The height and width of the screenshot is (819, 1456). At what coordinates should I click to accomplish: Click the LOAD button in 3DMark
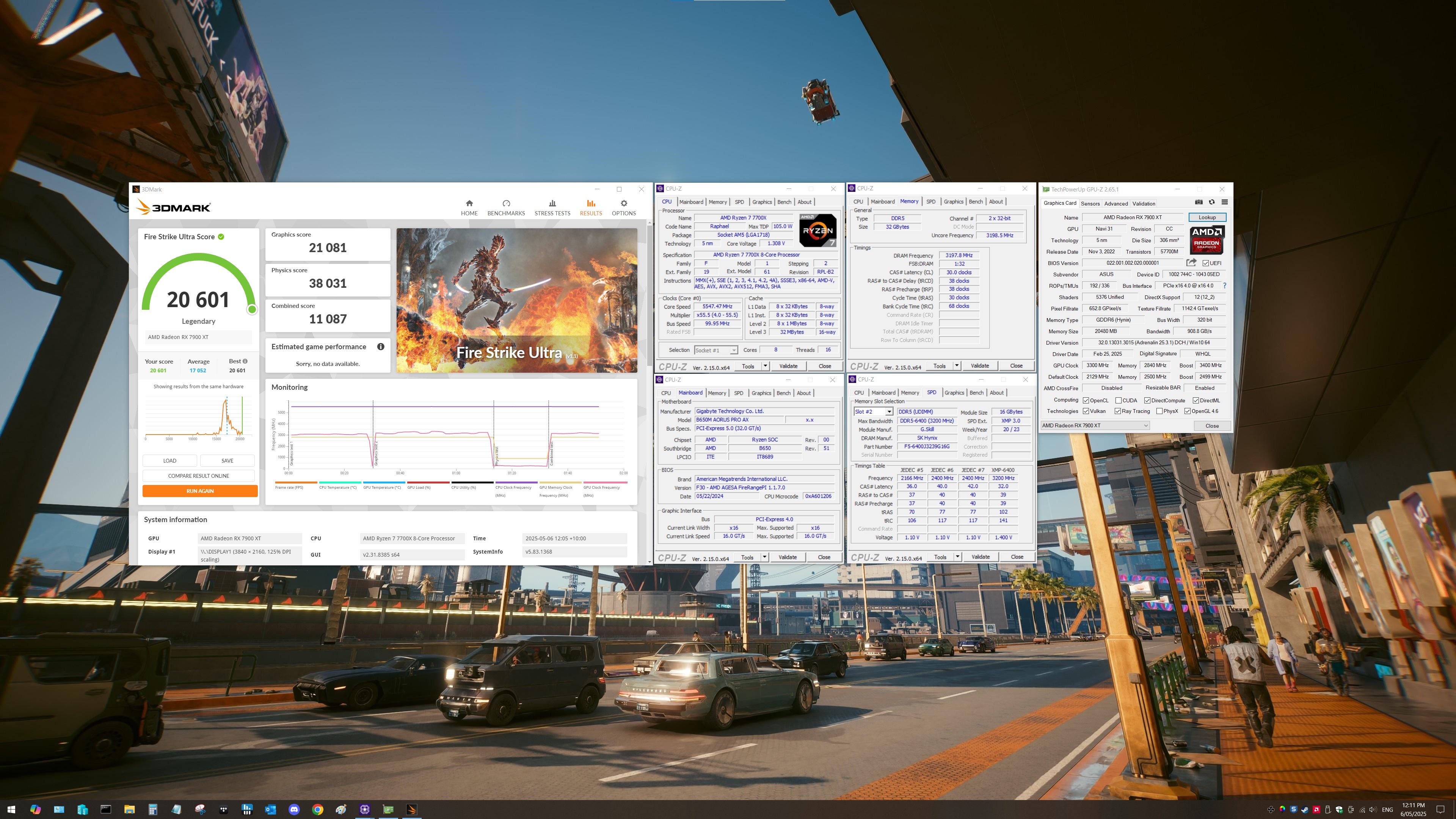(x=169, y=461)
